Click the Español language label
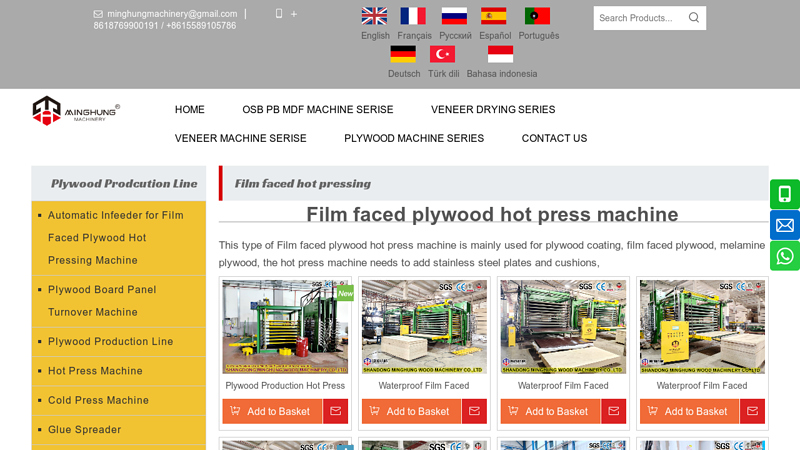Image resolution: width=800 pixels, height=450 pixels. [x=495, y=36]
